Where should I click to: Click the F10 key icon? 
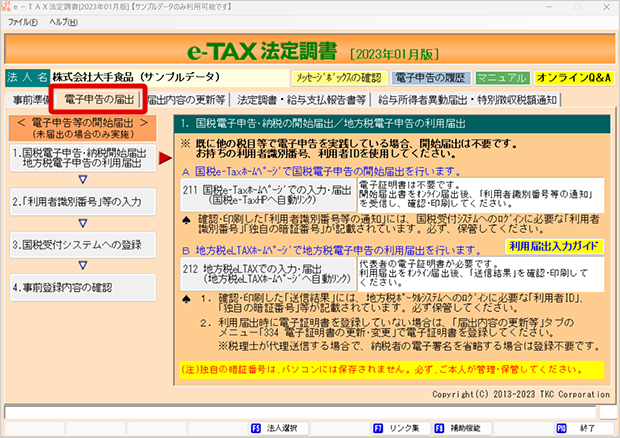tap(561, 428)
